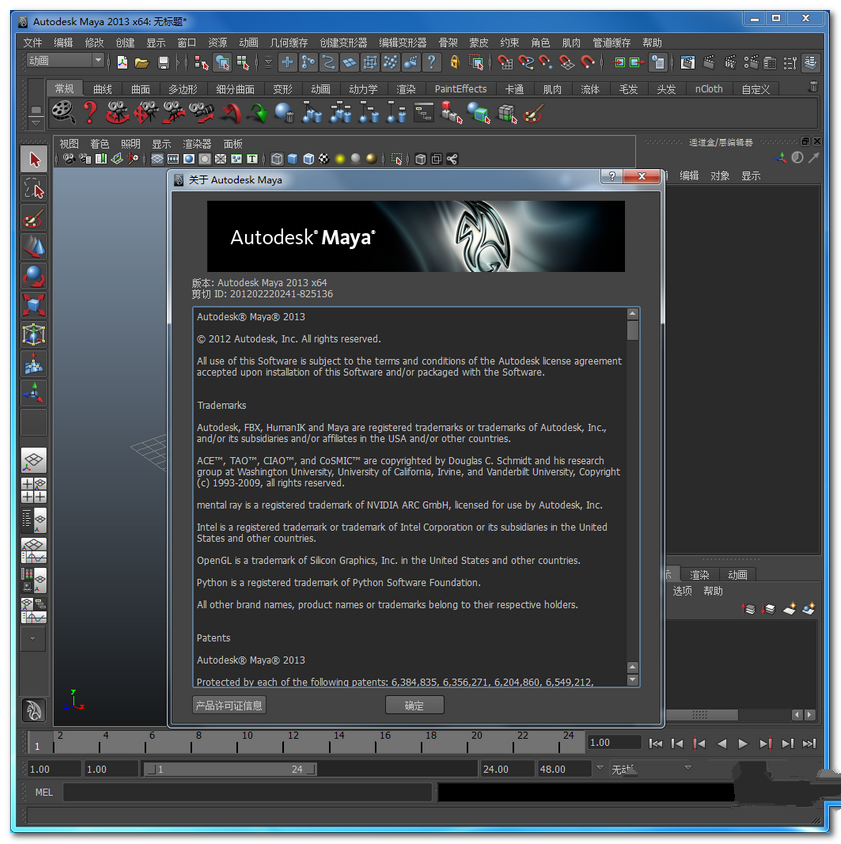Toggle channel box display icon at far right
The height and width of the screenshot is (844, 841).
[x=811, y=63]
